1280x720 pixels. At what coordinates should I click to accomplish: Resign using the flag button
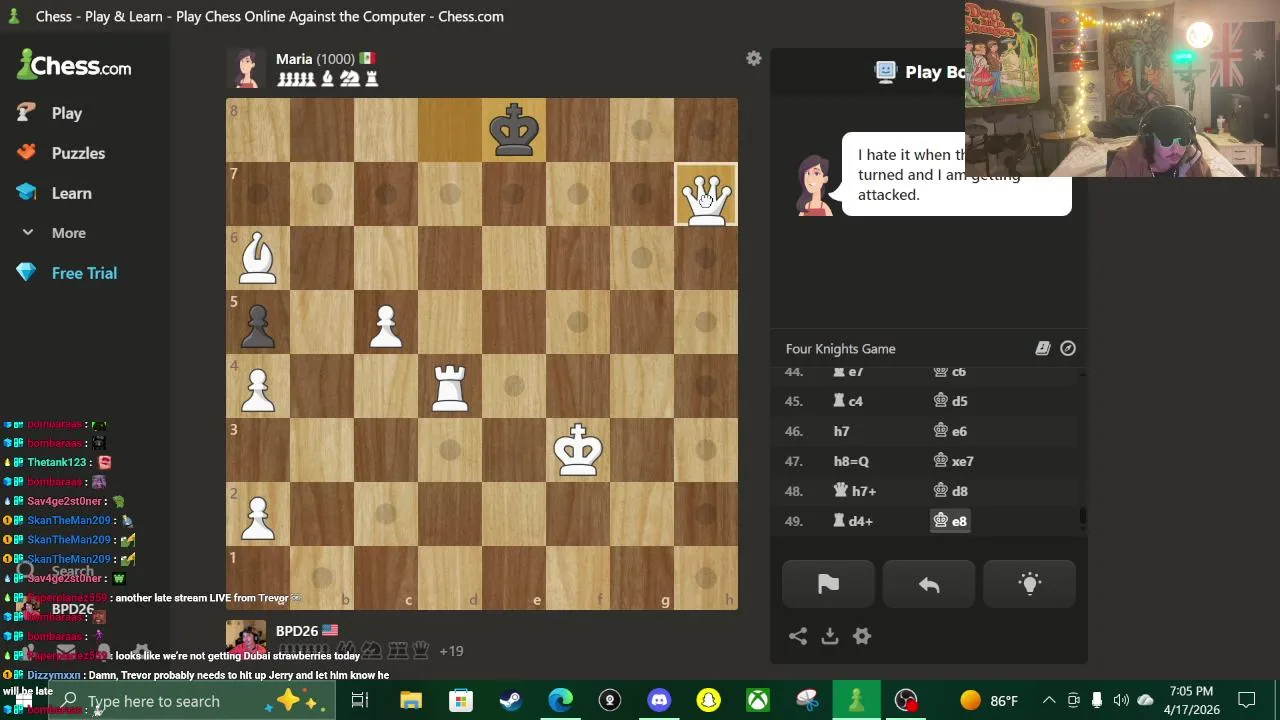coord(828,585)
